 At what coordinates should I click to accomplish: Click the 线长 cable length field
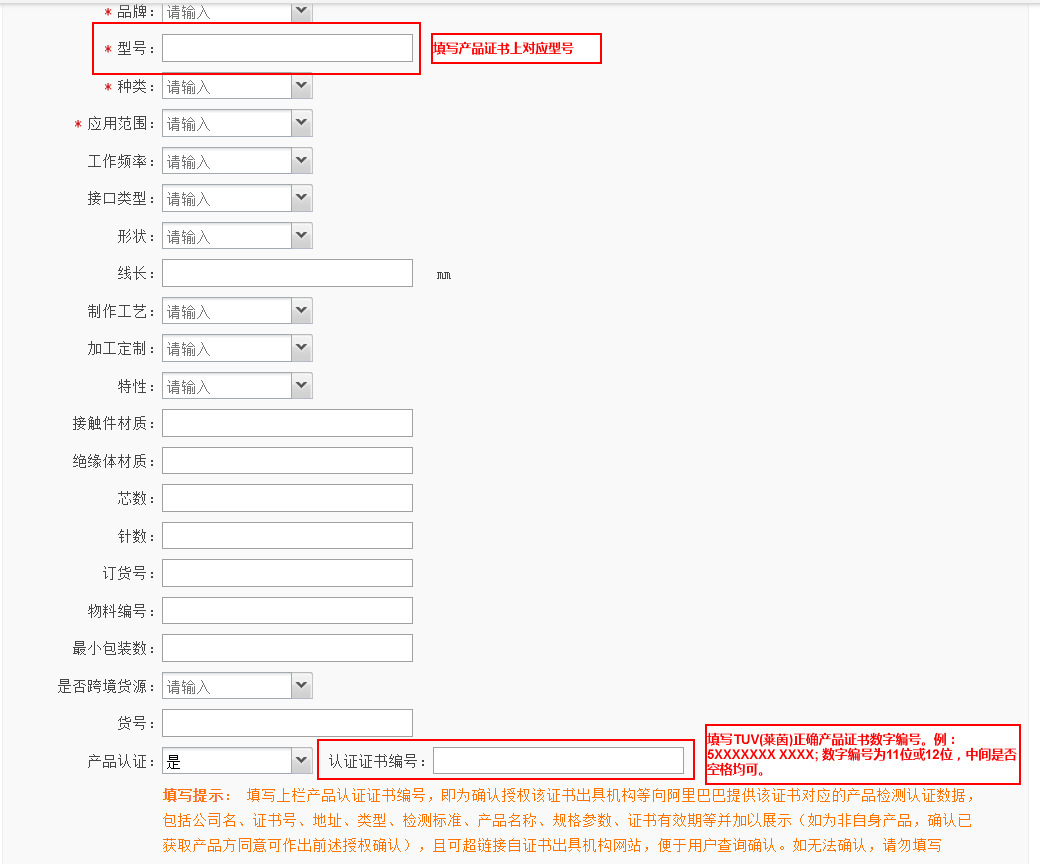(x=287, y=272)
